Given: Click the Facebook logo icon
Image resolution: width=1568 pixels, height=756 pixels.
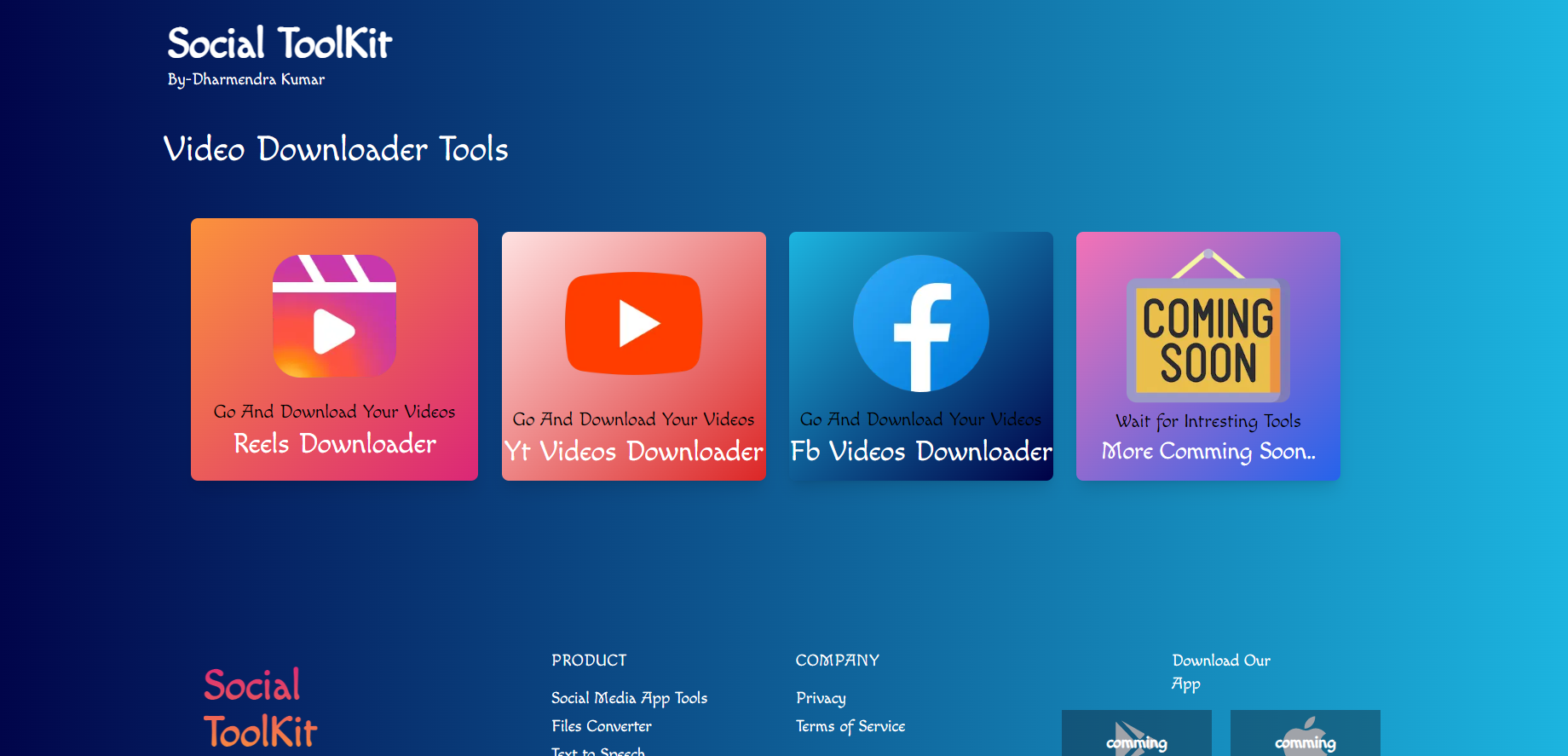Looking at the screenshot, I should [x=921, y=323].
